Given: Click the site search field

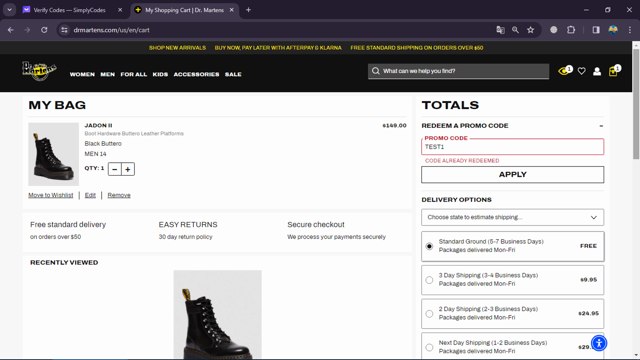Looking at the screenshot, I should pos(458,71).
